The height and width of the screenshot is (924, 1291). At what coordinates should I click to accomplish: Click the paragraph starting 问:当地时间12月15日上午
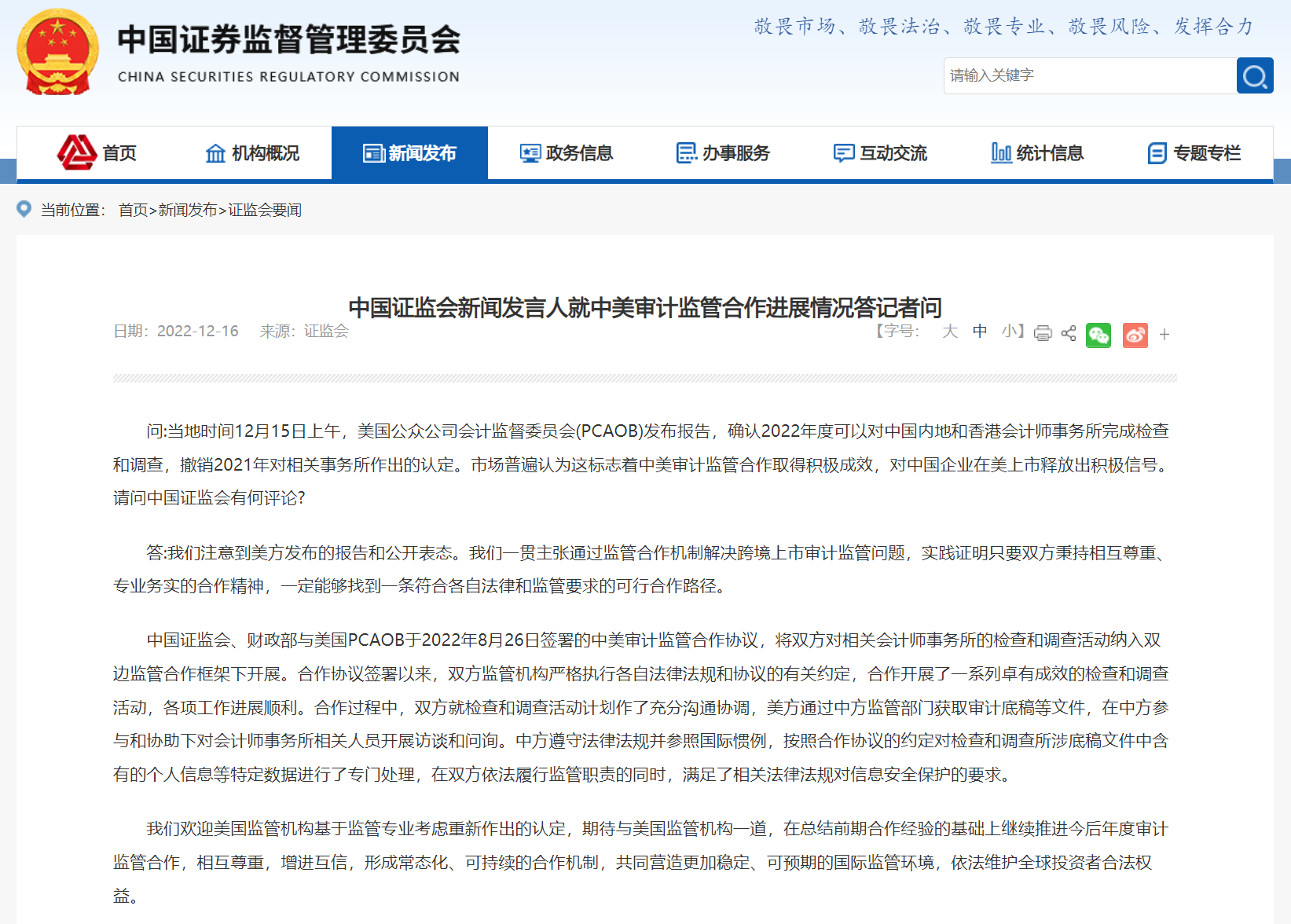[643, 464]
